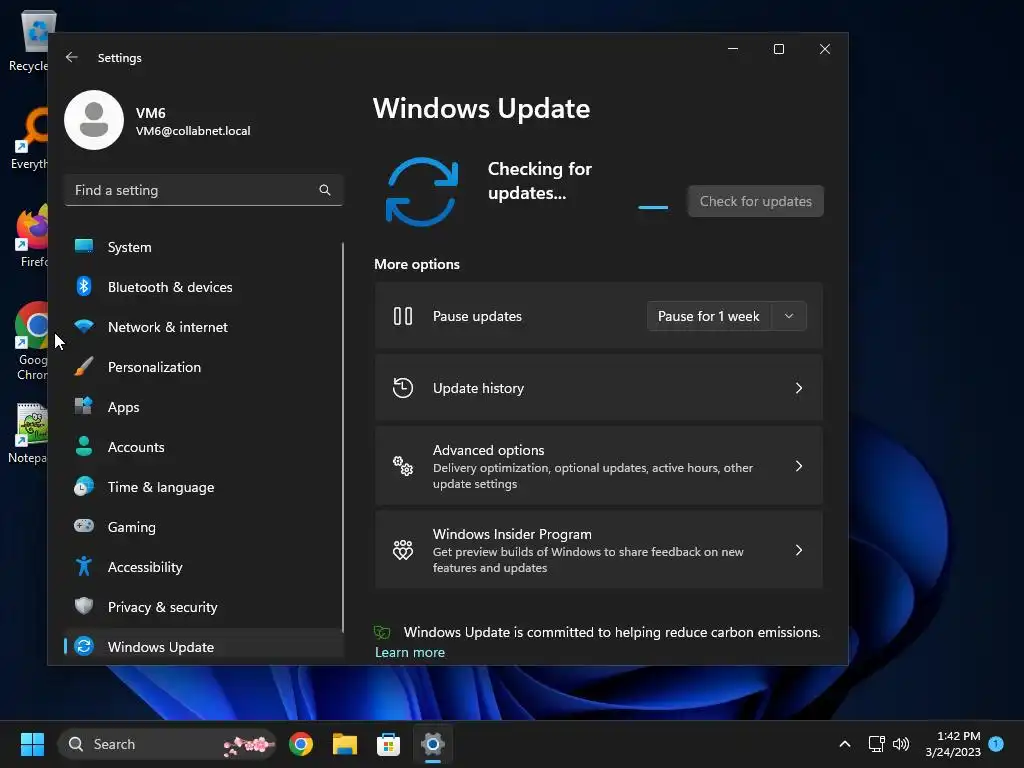Click the Update history clock icon
The width and height of the screenshot is (1024, 768).
click(x=403, y=387)
